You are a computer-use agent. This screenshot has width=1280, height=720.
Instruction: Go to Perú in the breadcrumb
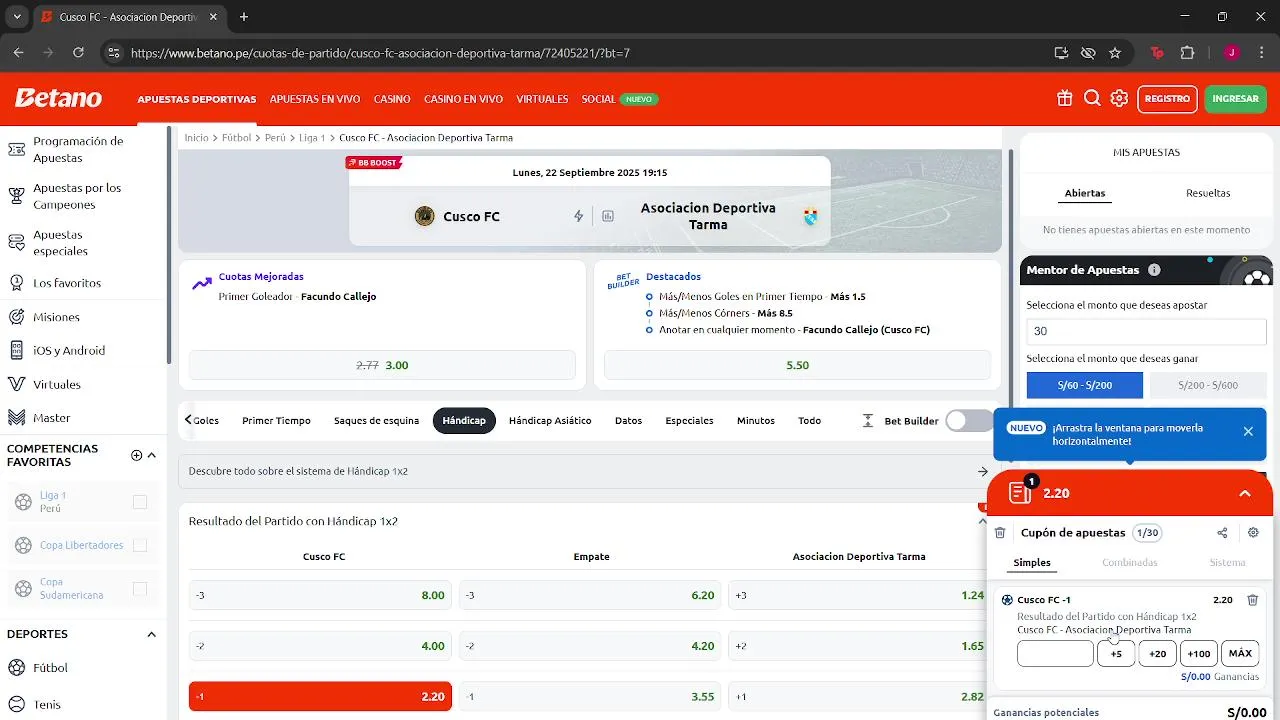(275, 138)
